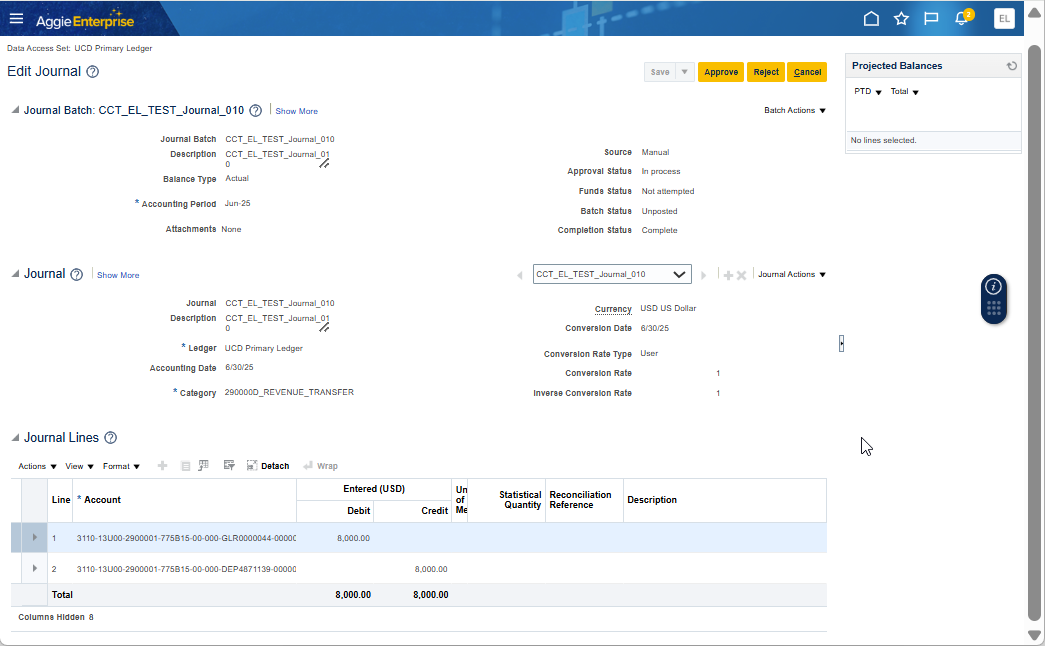Collapse the Journal Lines section

click(x=15, y=438)
